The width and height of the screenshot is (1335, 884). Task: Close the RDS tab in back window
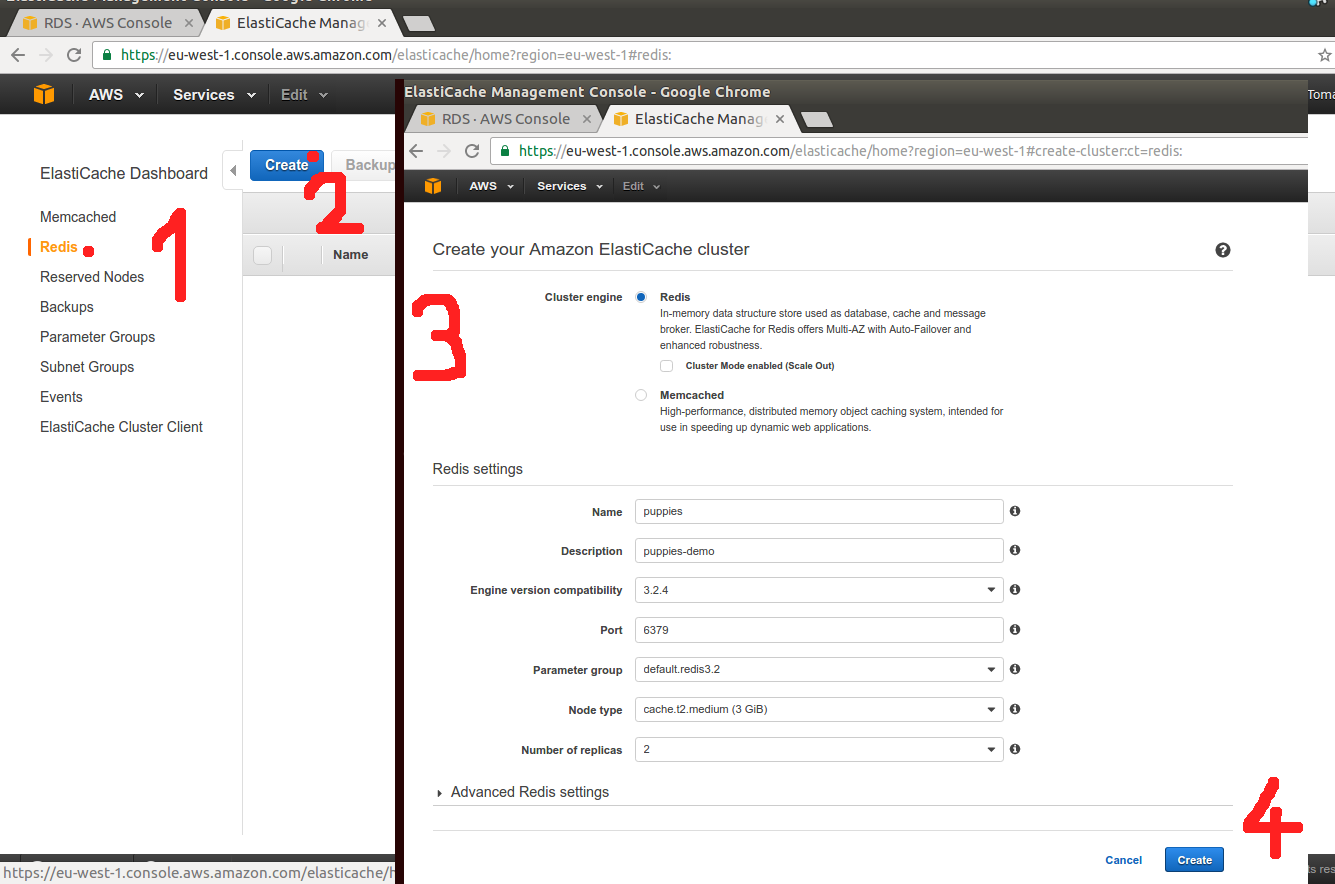coord(189,22)
